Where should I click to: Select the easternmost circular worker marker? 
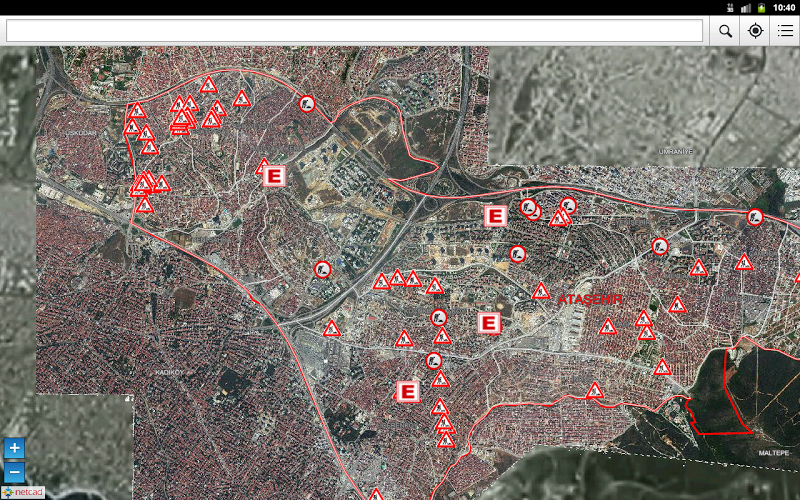click(x=756, y=217)
